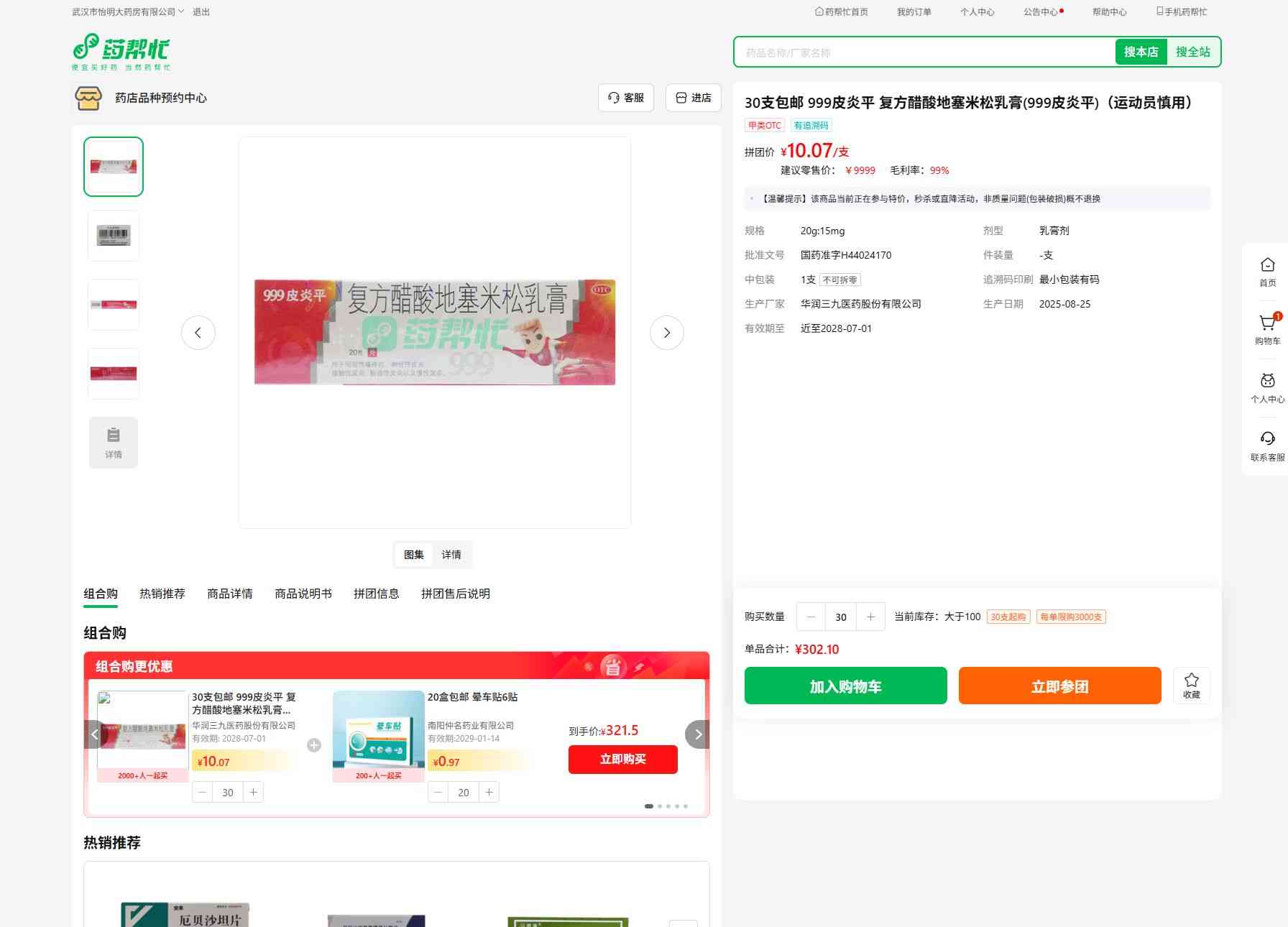Image resolution: width=1288 pixels, height=927 pixels.
Task: Open the 商品说明书 tab
Action: (303, 594)
